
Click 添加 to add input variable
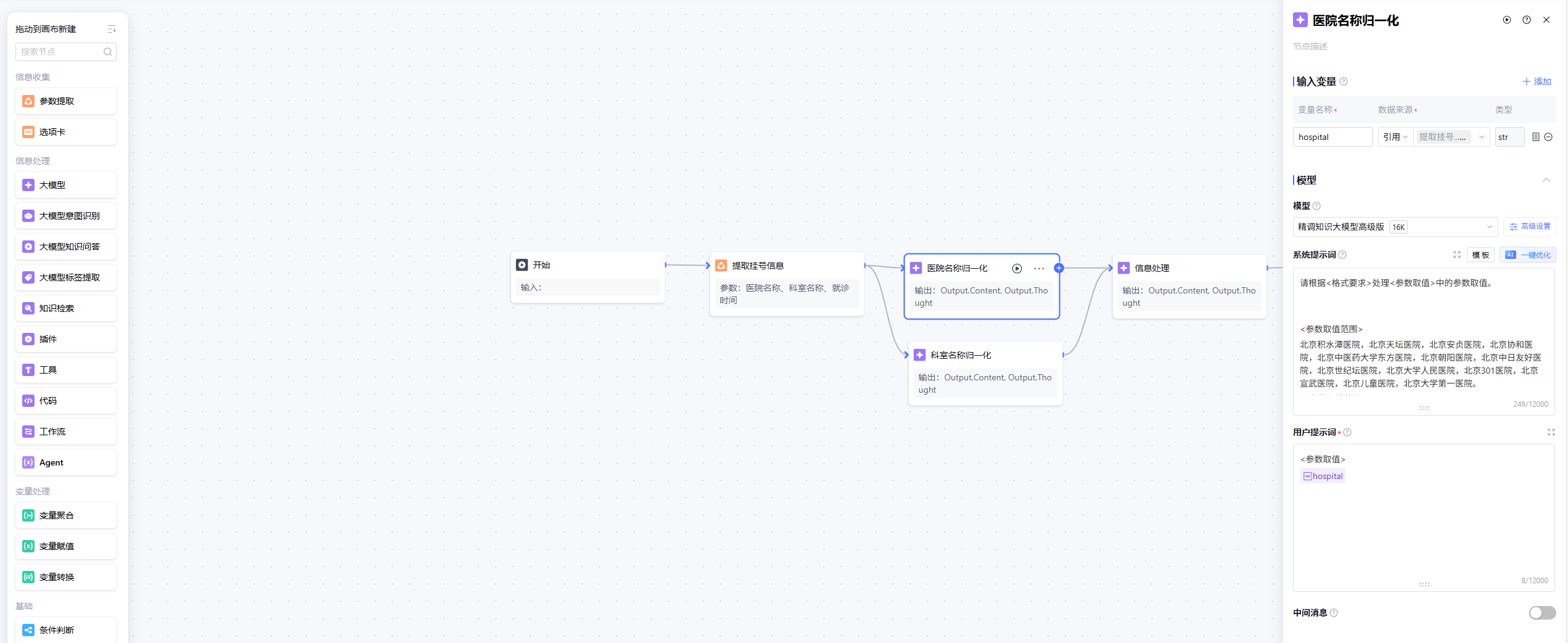[1537, 81]
